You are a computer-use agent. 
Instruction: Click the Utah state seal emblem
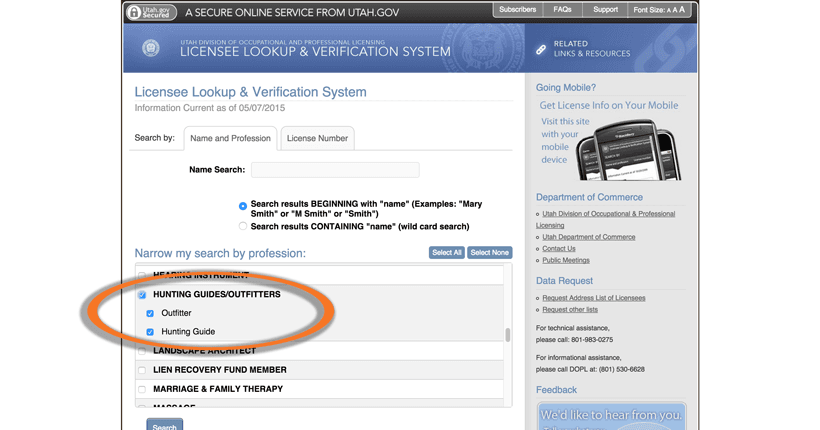click(151, 49)
